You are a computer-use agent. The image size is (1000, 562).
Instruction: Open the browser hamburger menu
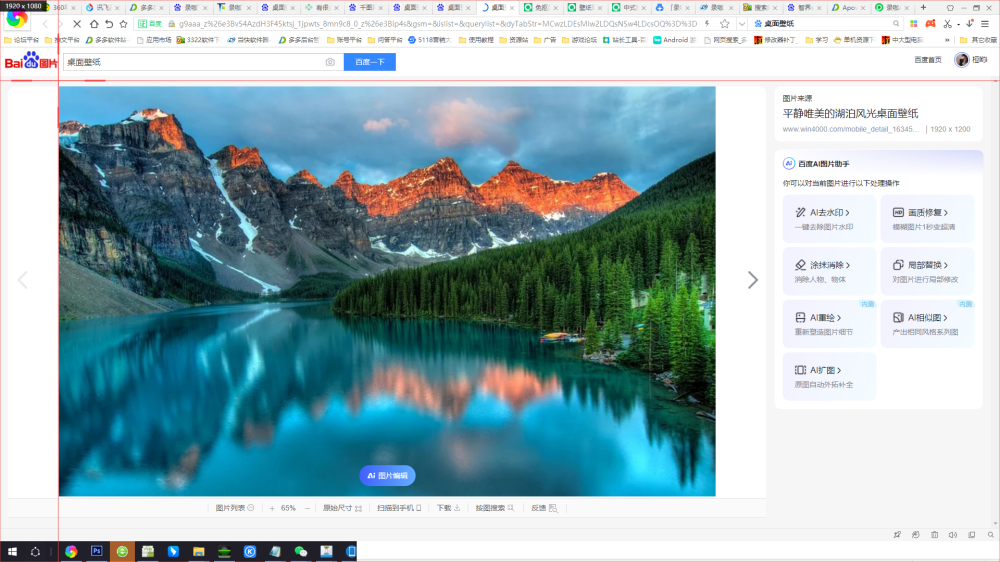pyautogui.click(x=985, y=24)
